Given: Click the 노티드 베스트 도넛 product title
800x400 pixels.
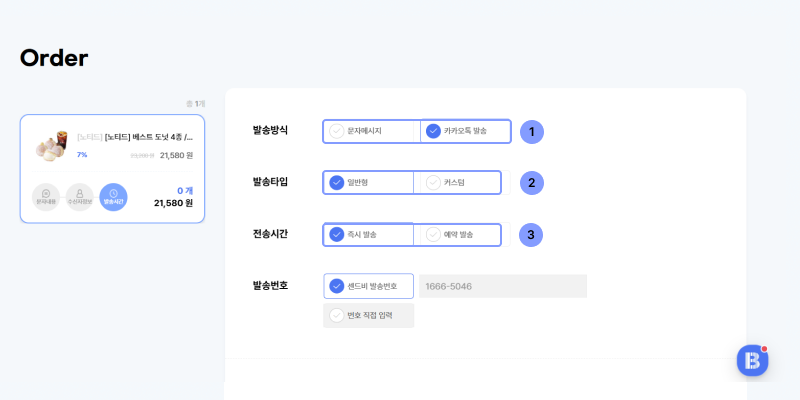Looking at the screenshot, I should click(135, 136).
